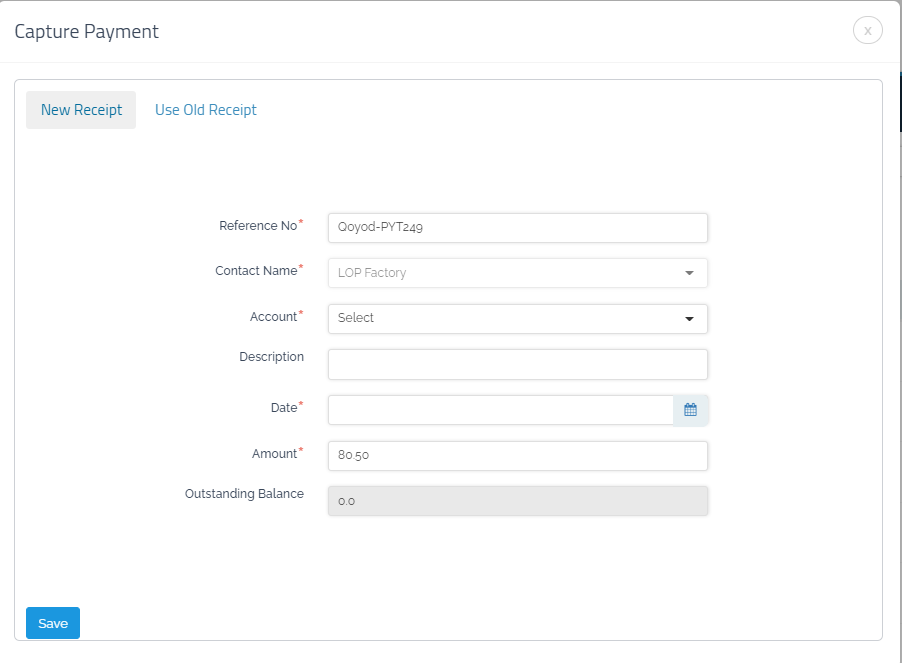
Task: Click the Contact Name field label
Action: click(256, 271)
